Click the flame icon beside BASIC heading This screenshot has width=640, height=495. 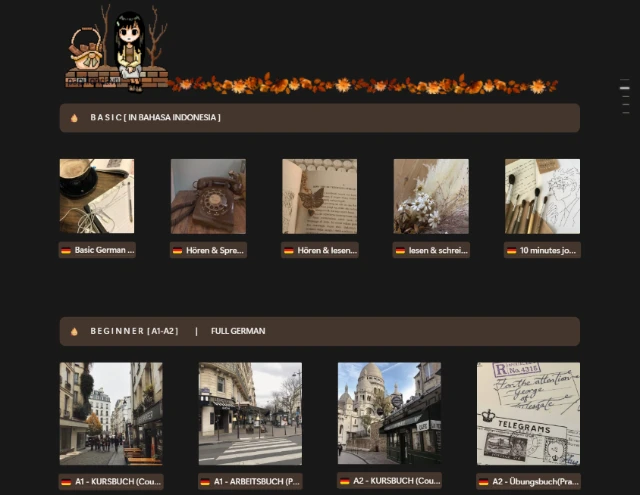(x=74, y=118)
